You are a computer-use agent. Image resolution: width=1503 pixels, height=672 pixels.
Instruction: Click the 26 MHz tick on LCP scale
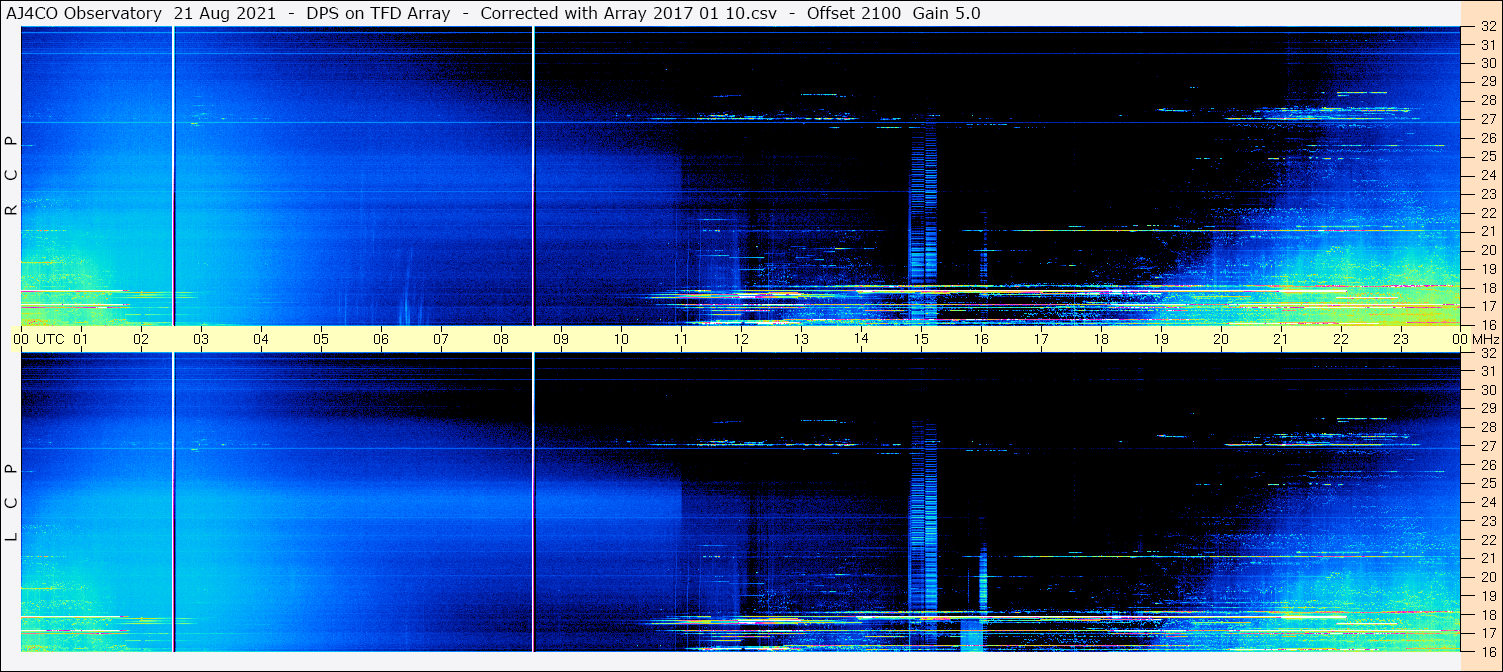[x=1487, y=465]
